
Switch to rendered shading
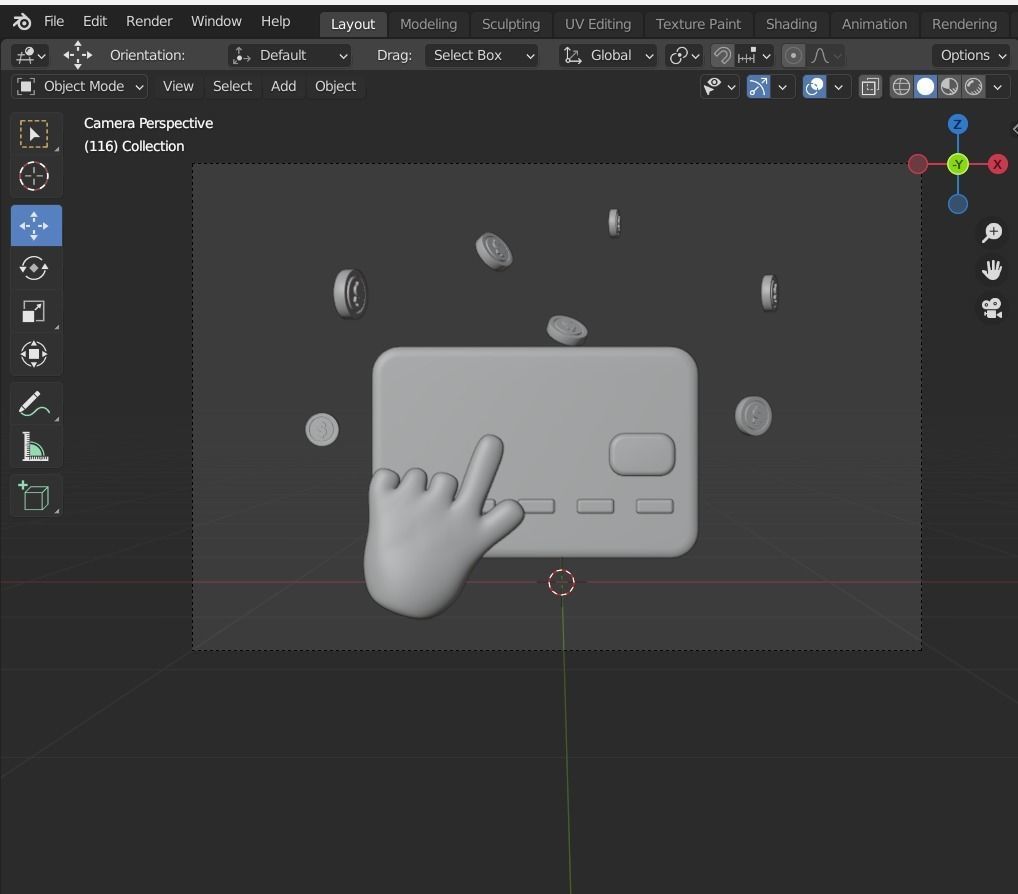(973, 86)
